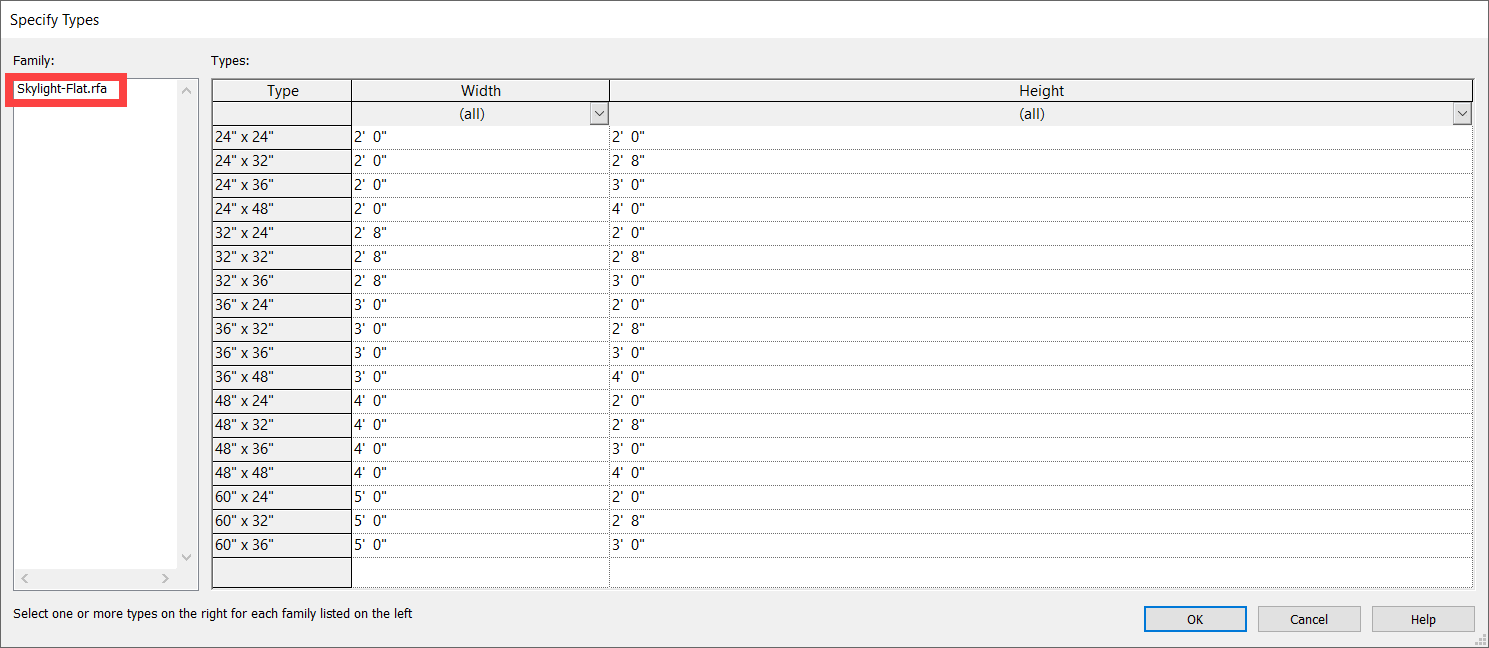Click the family list scroll-down arrow
The width and height of the screenshot is (1489, 648).
pos(186,557)
